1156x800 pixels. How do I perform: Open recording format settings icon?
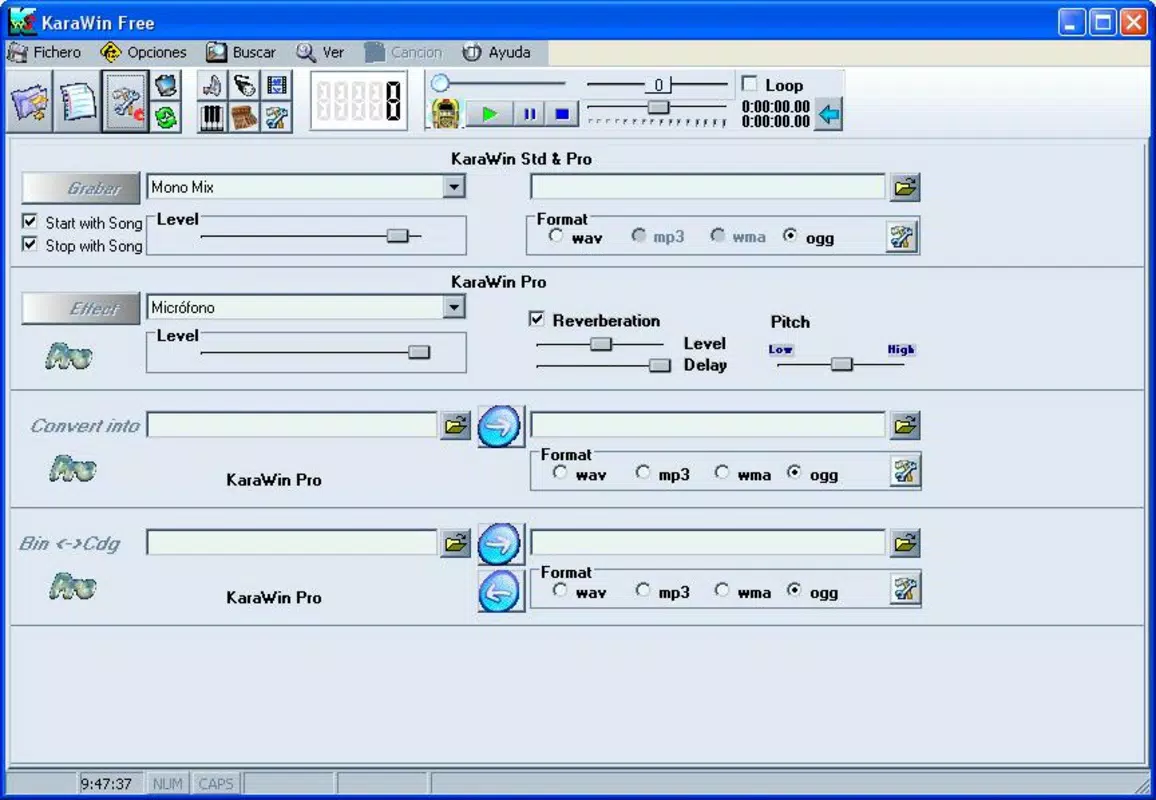tap(902, 237)
